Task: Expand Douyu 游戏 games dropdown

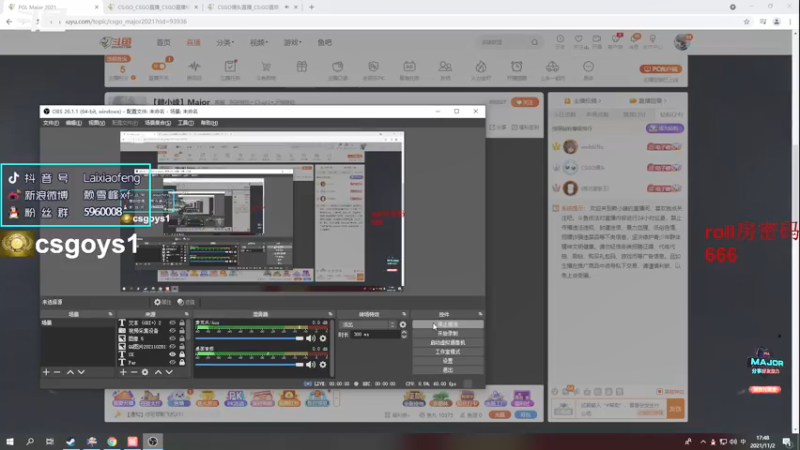Action: pyautogui.click(x=293, y=42)
